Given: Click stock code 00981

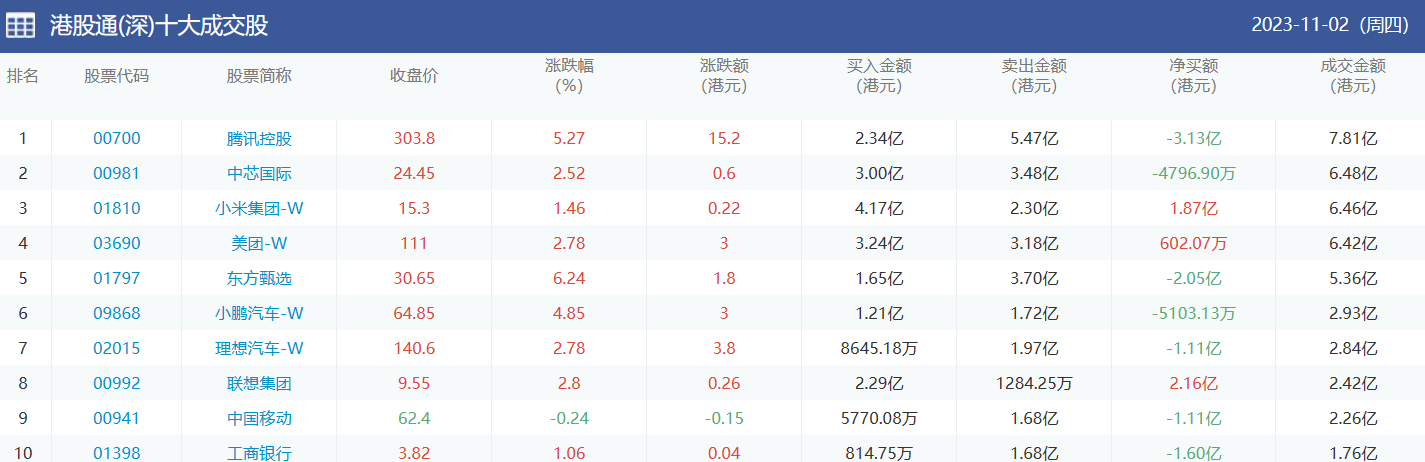Looking at the screenshot, I should 117,173.
